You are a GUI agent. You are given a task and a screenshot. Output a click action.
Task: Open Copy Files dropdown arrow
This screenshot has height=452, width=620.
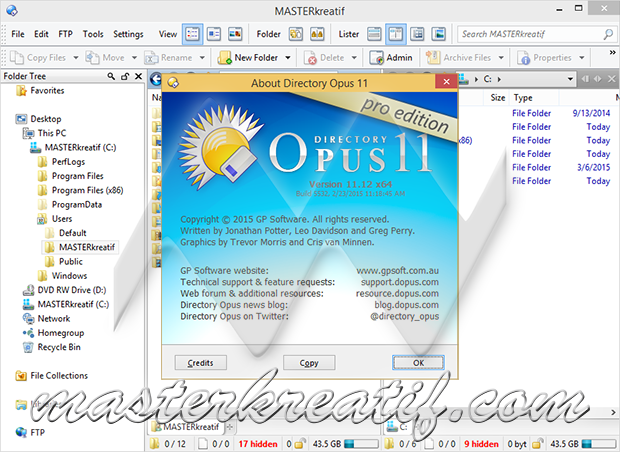(x=76, y=58)
